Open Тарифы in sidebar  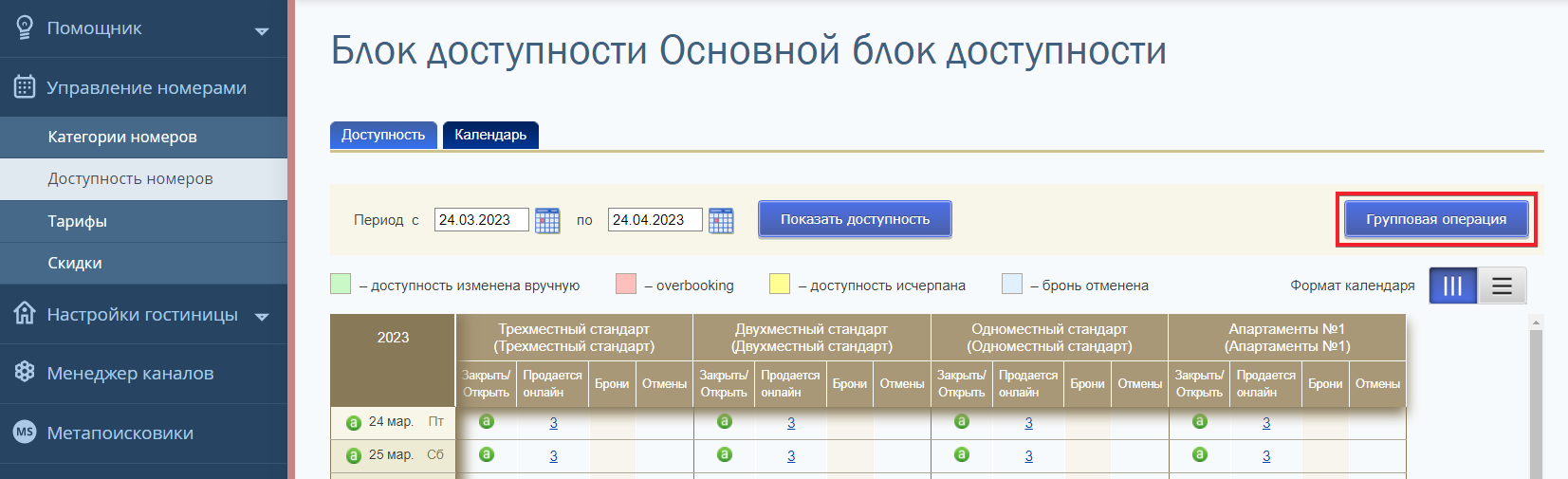pyautogui.click(x=143, y=221)
